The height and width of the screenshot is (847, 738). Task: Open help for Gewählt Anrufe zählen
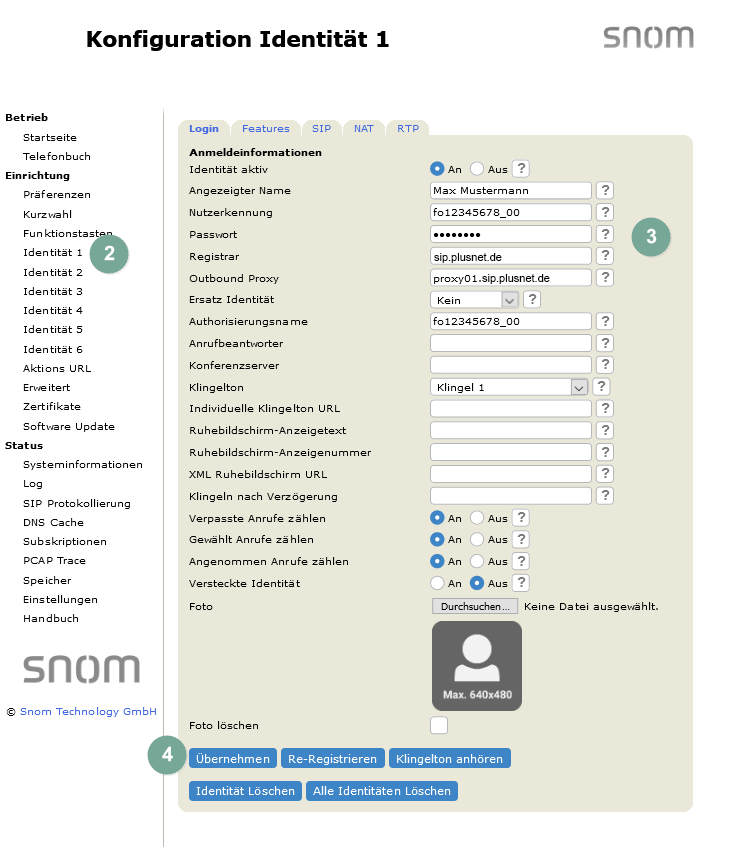pyautogui.click(x=521, y=539)
